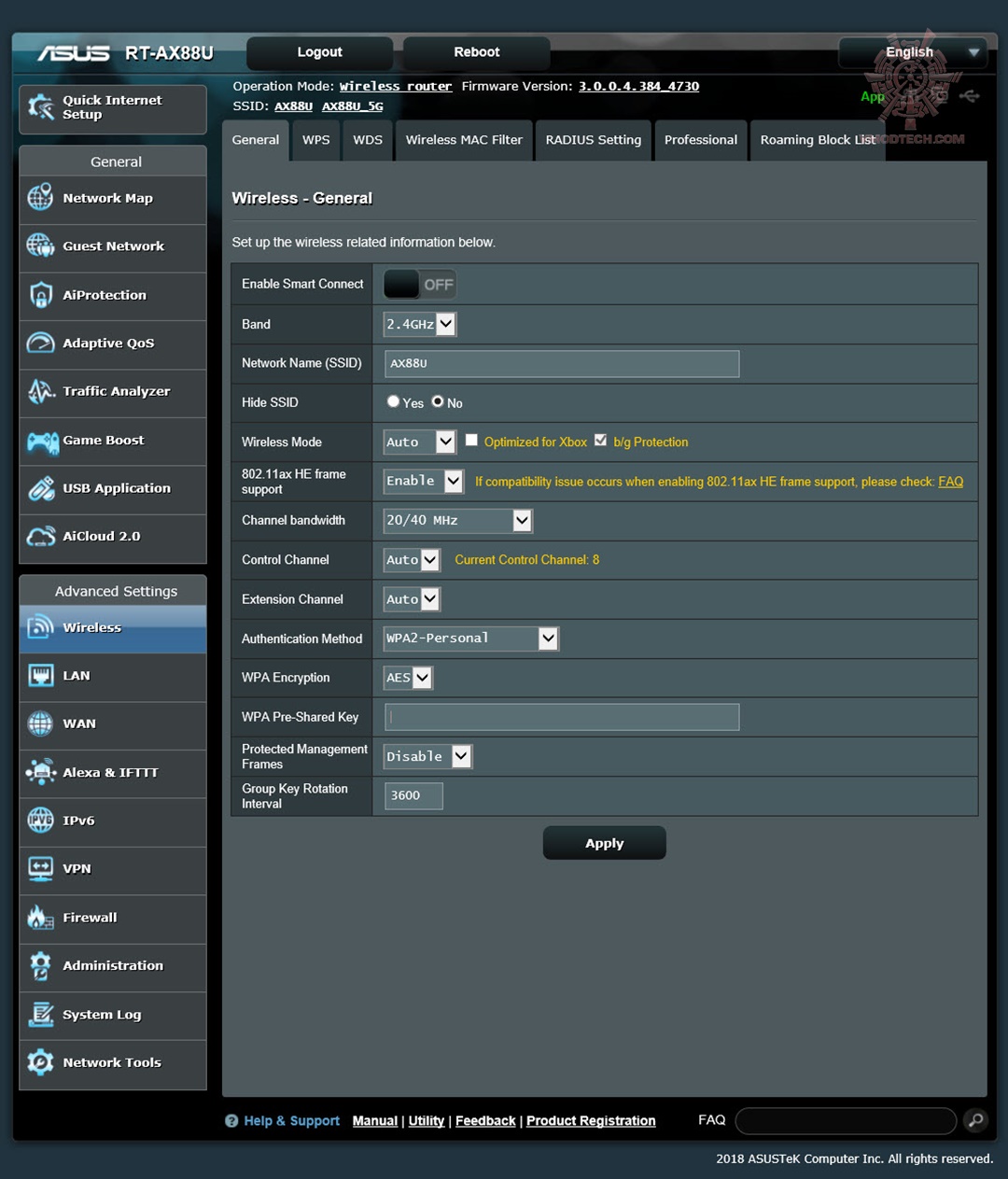
Task: Open the English language dropdown
Action: pyautogui.click(x=913, y=52)
